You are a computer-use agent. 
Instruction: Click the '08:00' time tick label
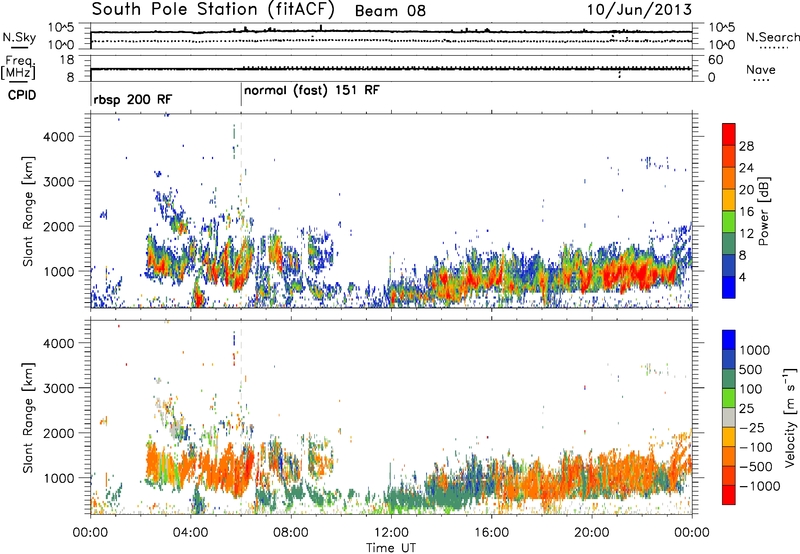pos(291,533)
